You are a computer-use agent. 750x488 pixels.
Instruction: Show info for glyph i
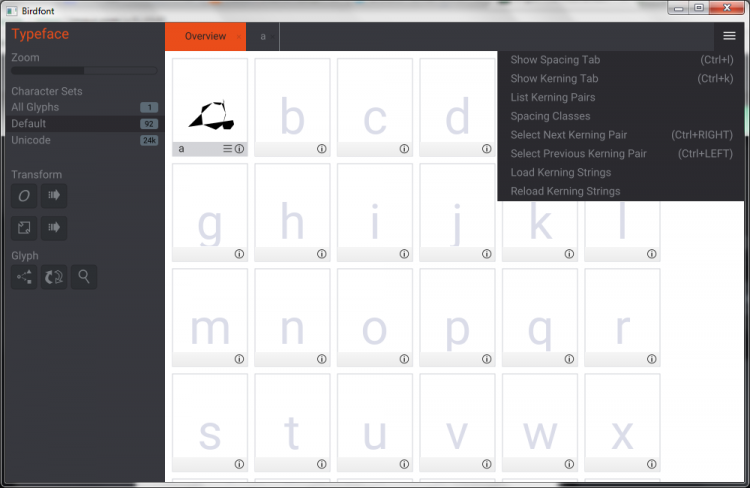point(404,254)
